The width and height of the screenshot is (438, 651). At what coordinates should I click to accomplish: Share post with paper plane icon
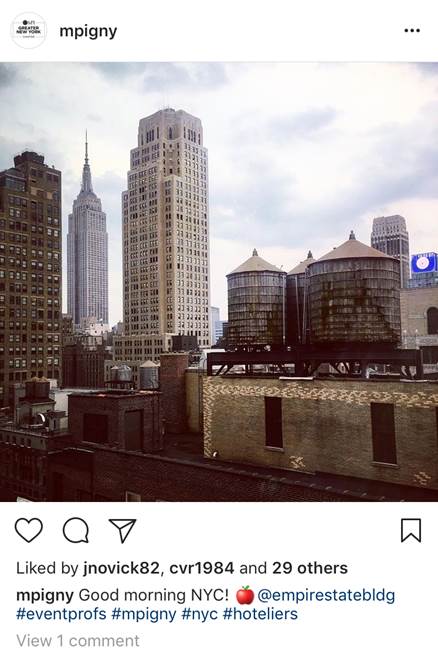point(122,530)
